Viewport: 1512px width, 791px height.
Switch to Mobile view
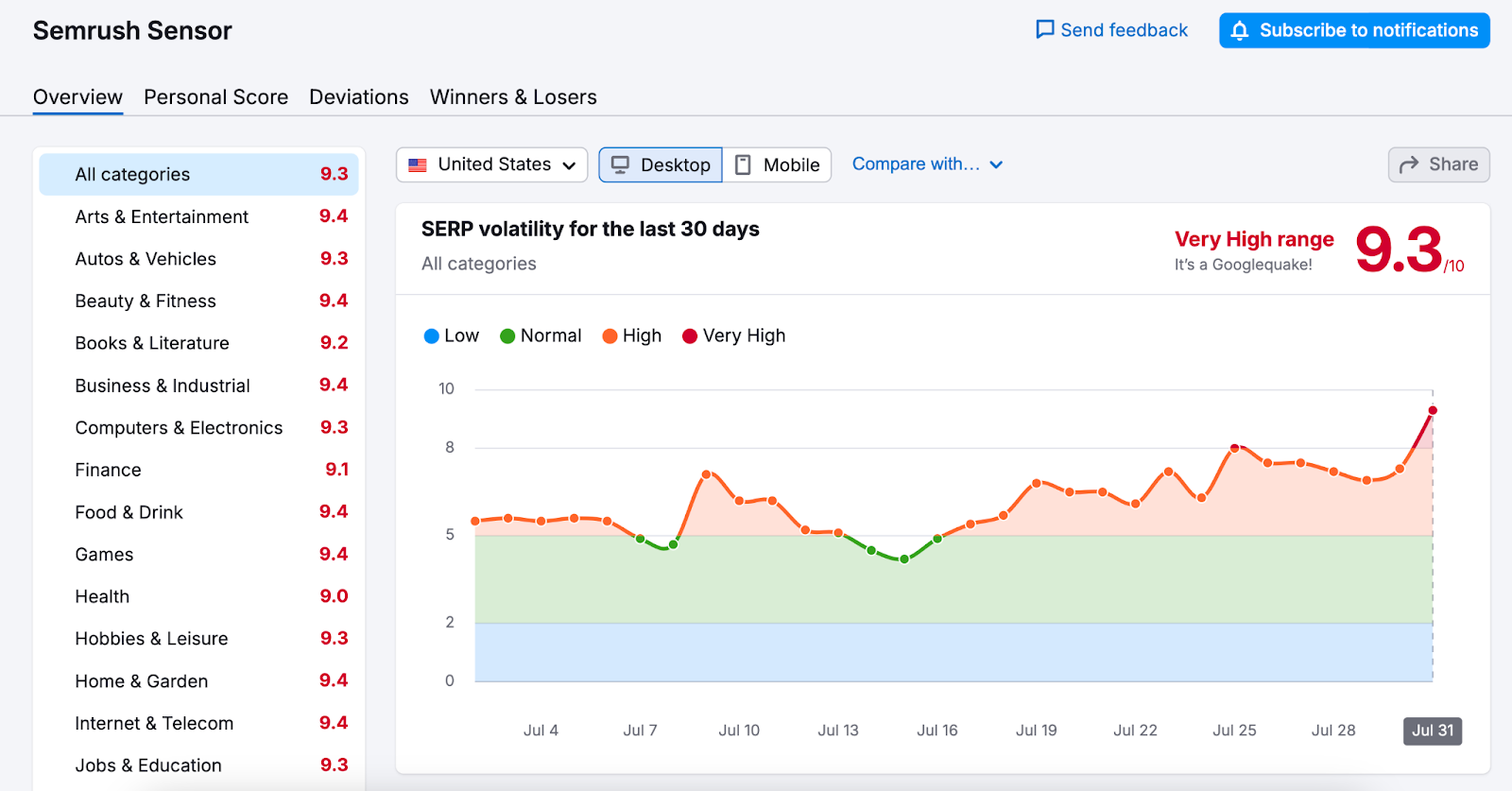tap(777, 164)
